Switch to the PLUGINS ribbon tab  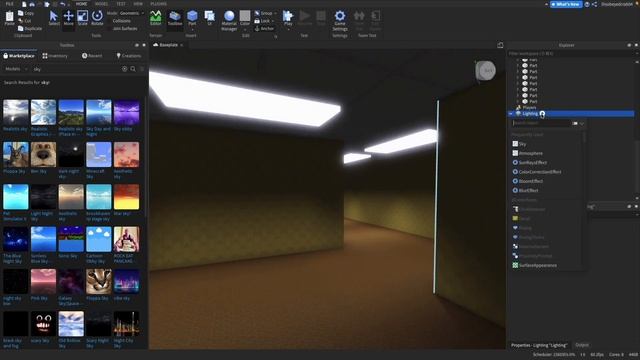coord(158,4)
